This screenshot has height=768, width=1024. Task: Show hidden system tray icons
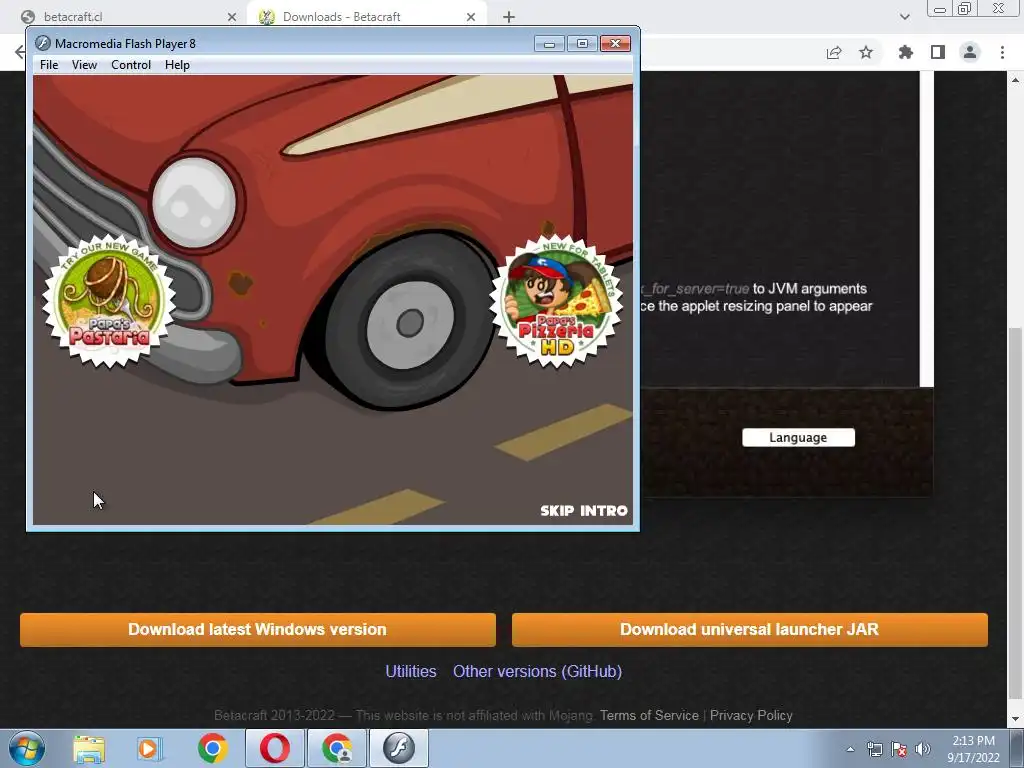click(x=850, y=749)
